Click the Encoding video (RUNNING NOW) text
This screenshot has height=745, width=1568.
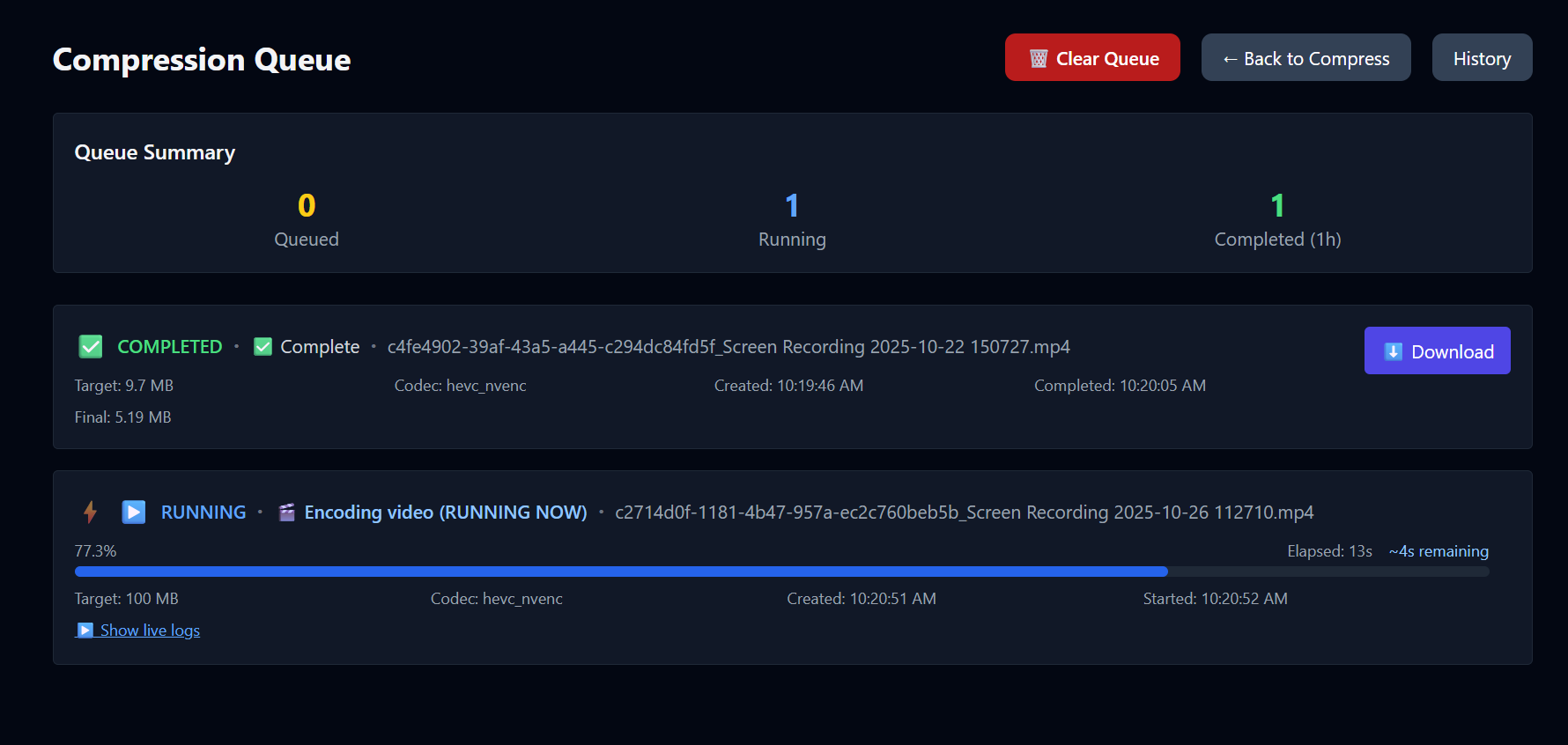pos(446,513)
